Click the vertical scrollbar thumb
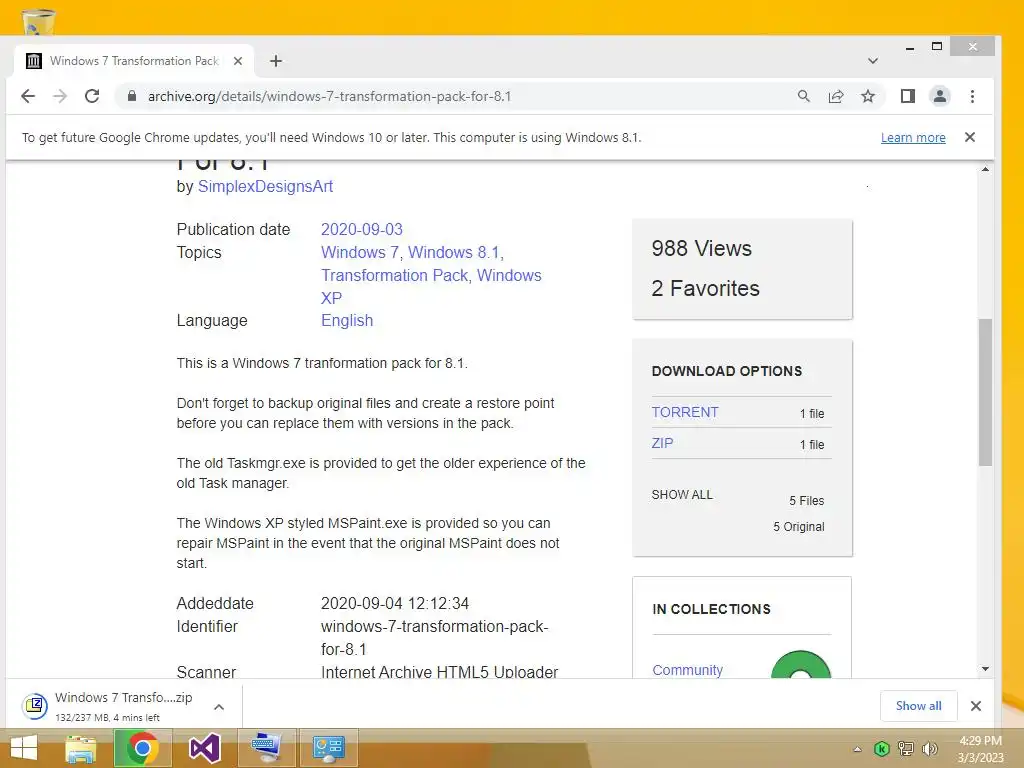The height and width of the screenshot is (768, 1024). click(985, 392)
